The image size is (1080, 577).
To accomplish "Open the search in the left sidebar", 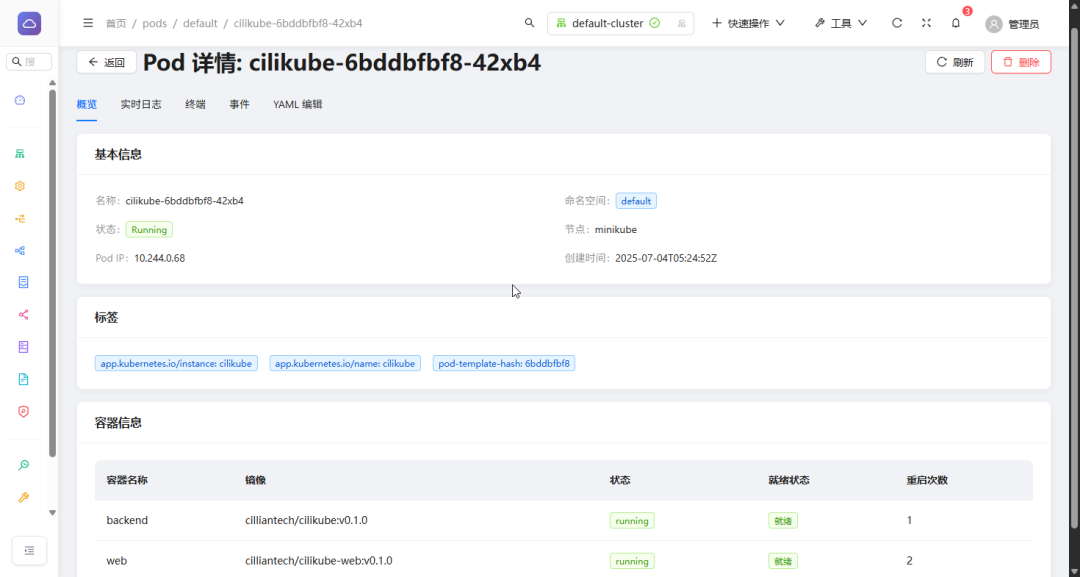I will [x=28, y=61].
